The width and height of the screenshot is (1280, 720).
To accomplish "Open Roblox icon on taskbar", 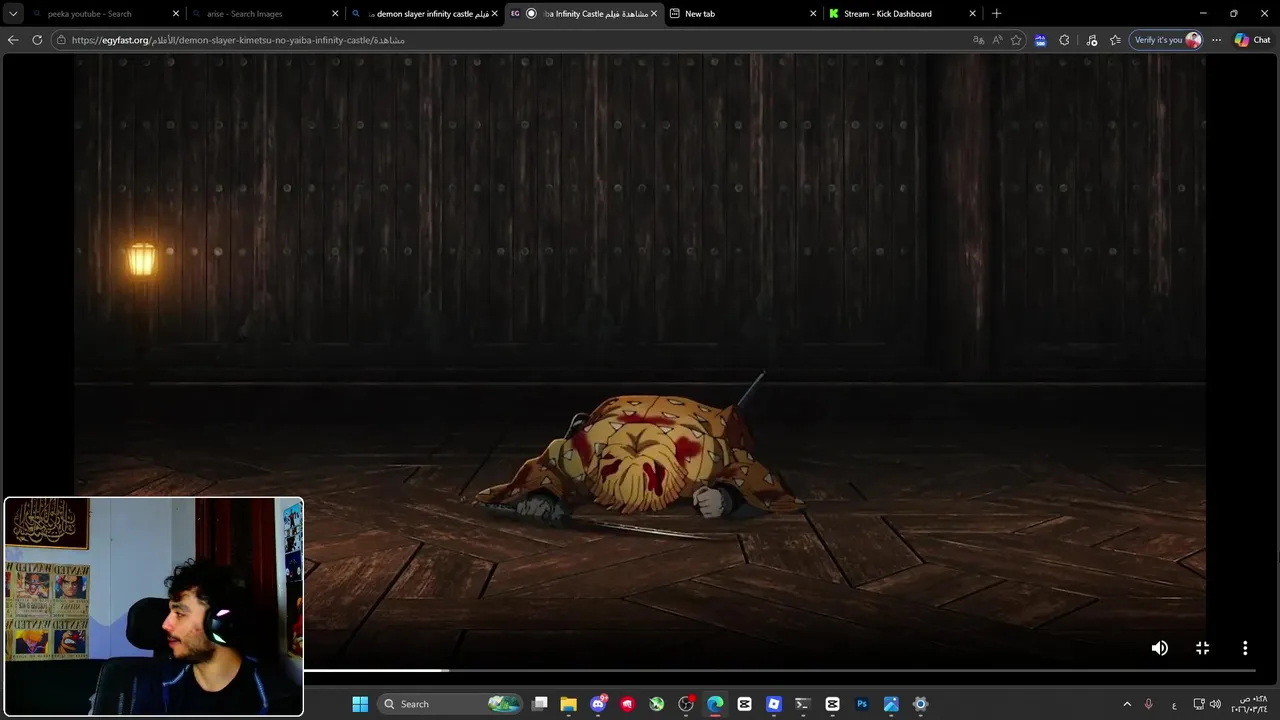I will point(773,704).
